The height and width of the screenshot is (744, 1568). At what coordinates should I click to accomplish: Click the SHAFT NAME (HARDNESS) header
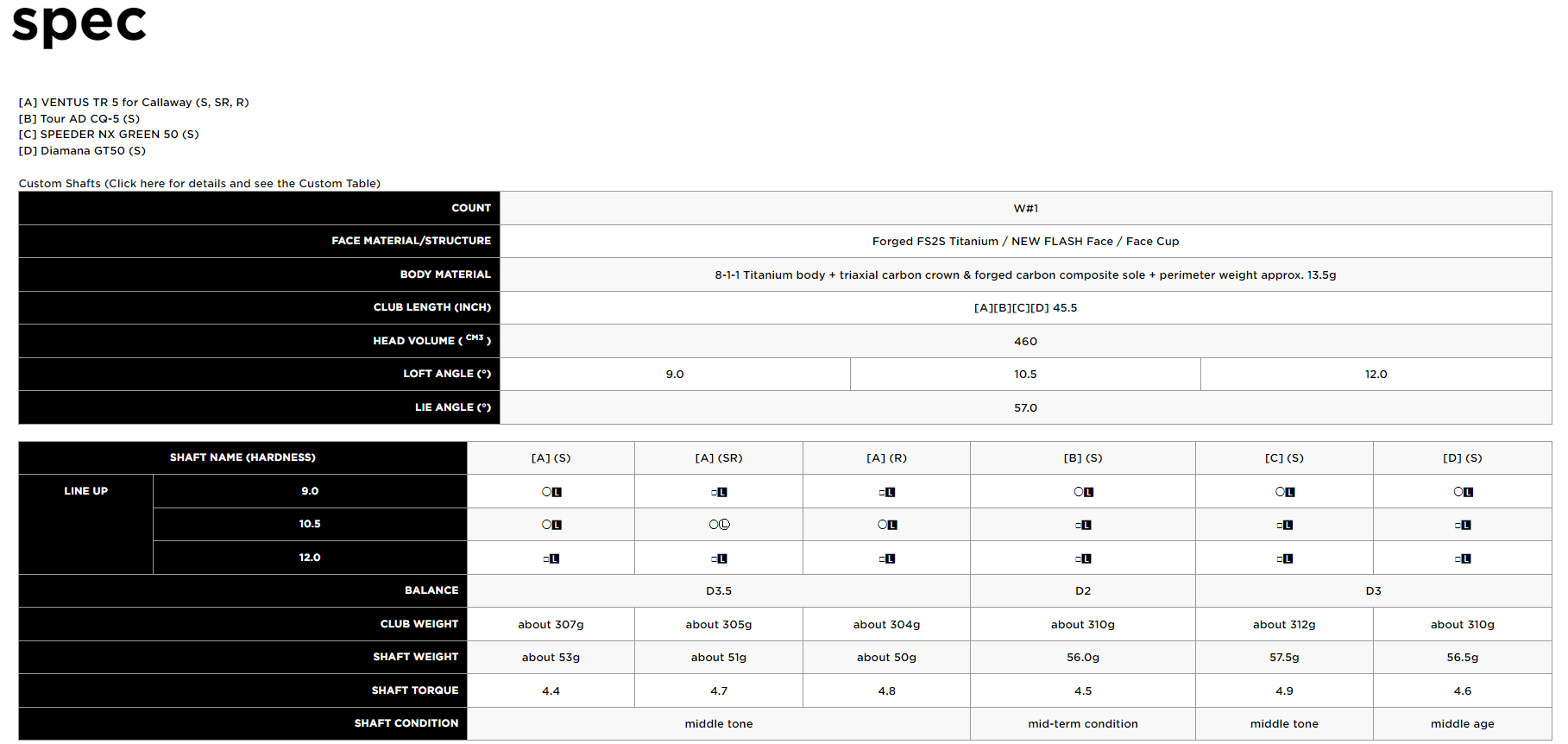tap(242, 457)
